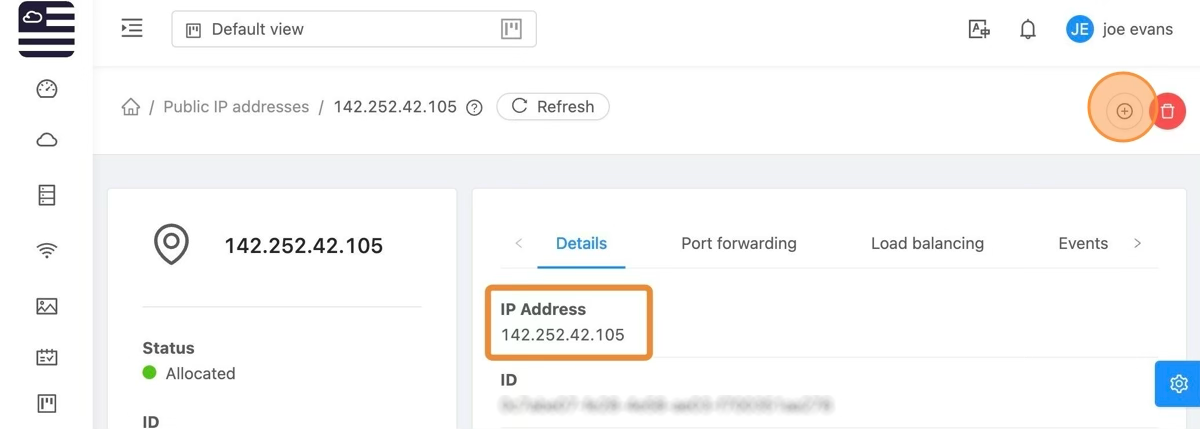Open the Default view dropdown
The image size is (1200, 429).
[x=354, y=30]
